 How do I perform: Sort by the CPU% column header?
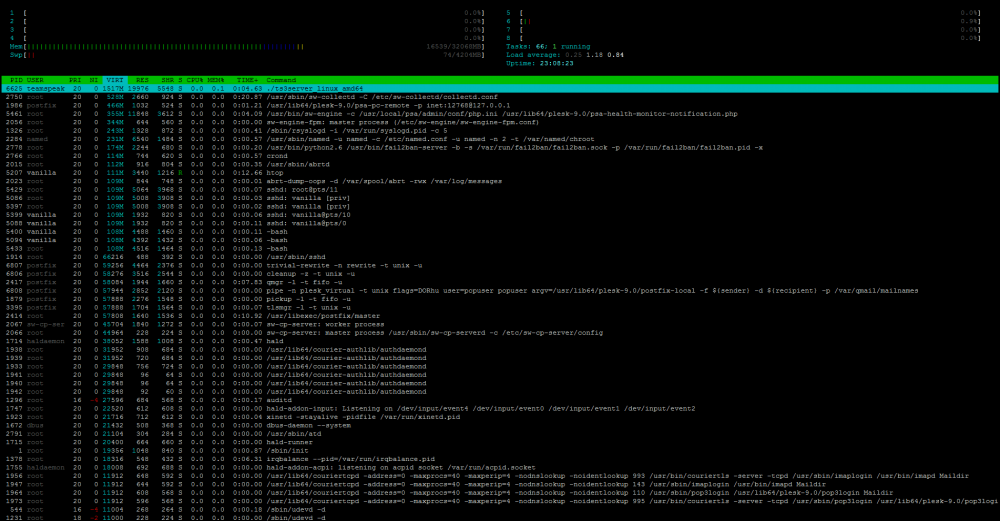195,80
